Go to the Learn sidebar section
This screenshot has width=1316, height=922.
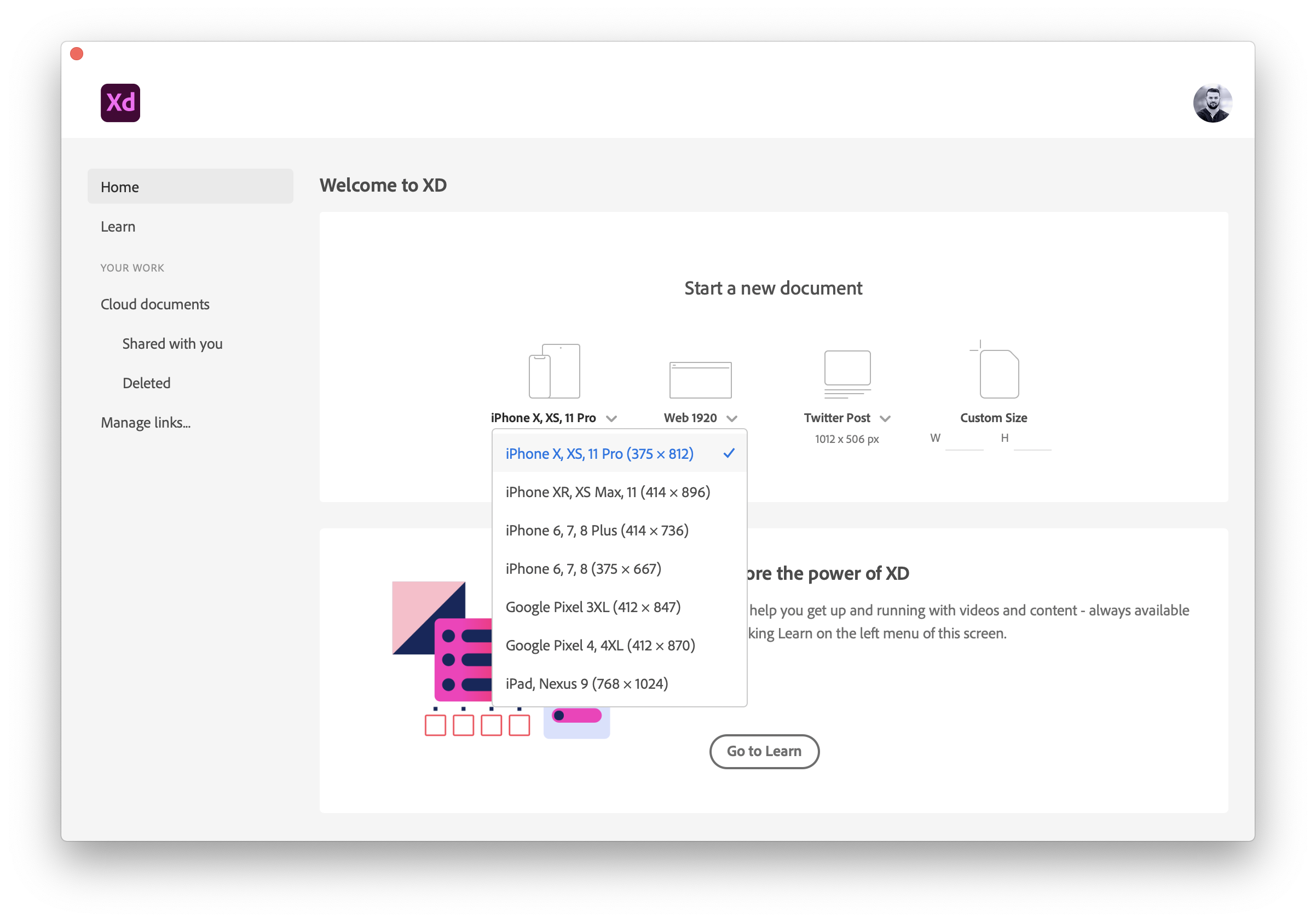click(x=118, y=227)
